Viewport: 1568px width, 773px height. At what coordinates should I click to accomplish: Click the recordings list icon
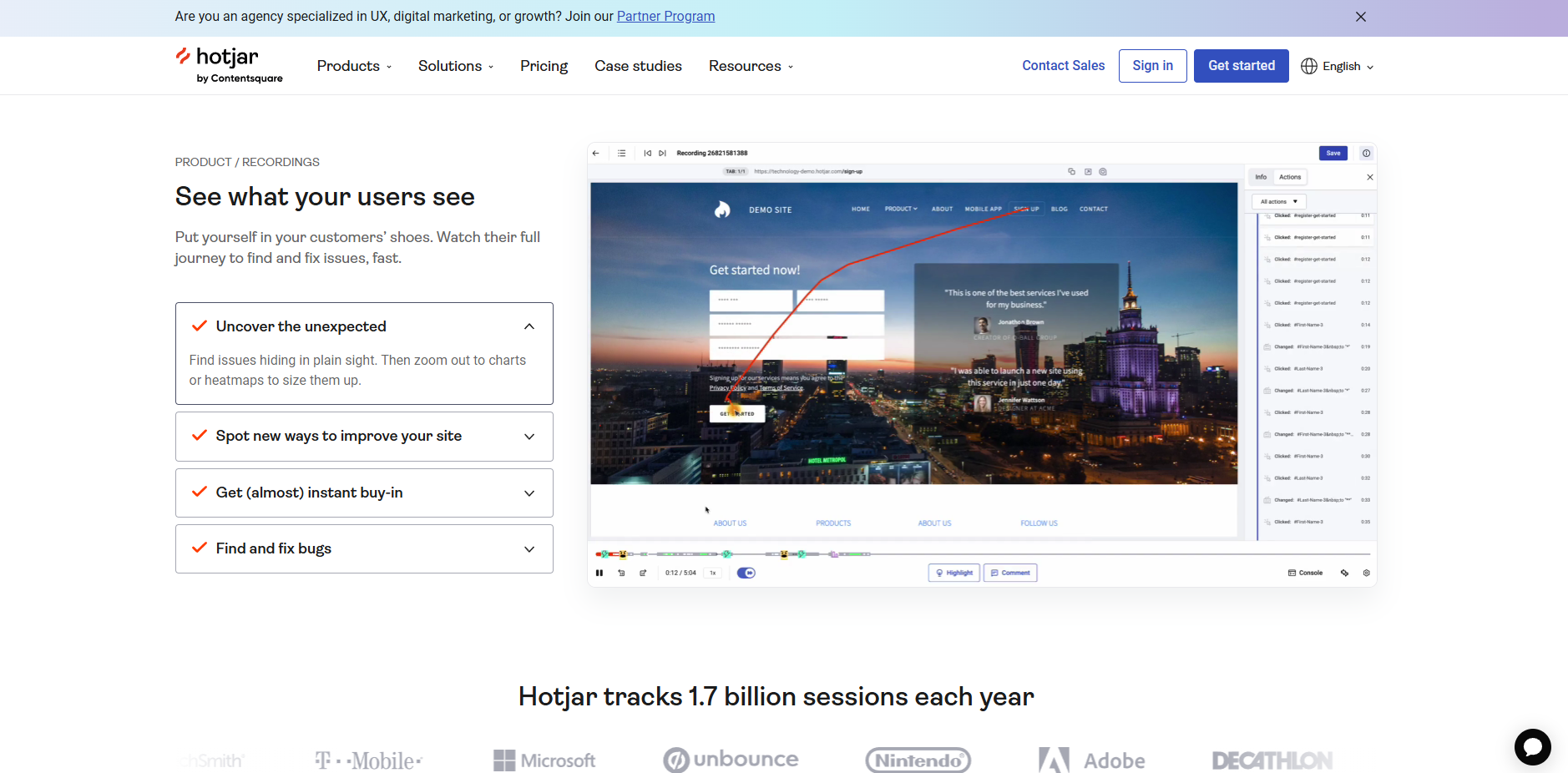(x=622, y=154)
